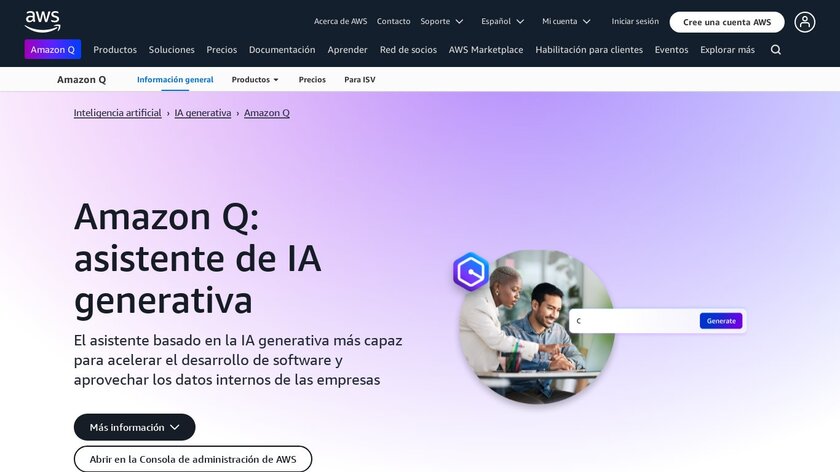
Task: Open the Soluciones menu
Action: [x=171, y=50]
